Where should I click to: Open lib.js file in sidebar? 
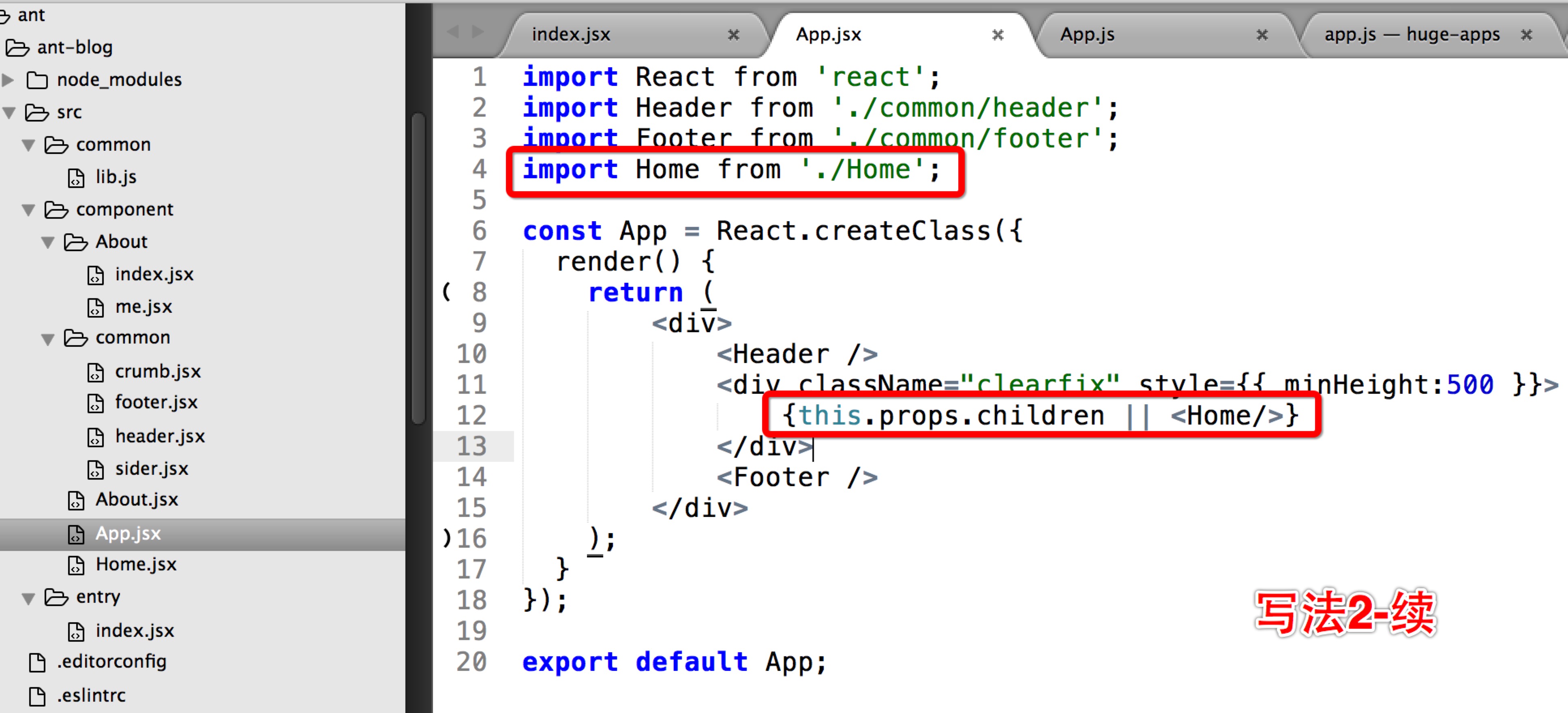point(116,177)
